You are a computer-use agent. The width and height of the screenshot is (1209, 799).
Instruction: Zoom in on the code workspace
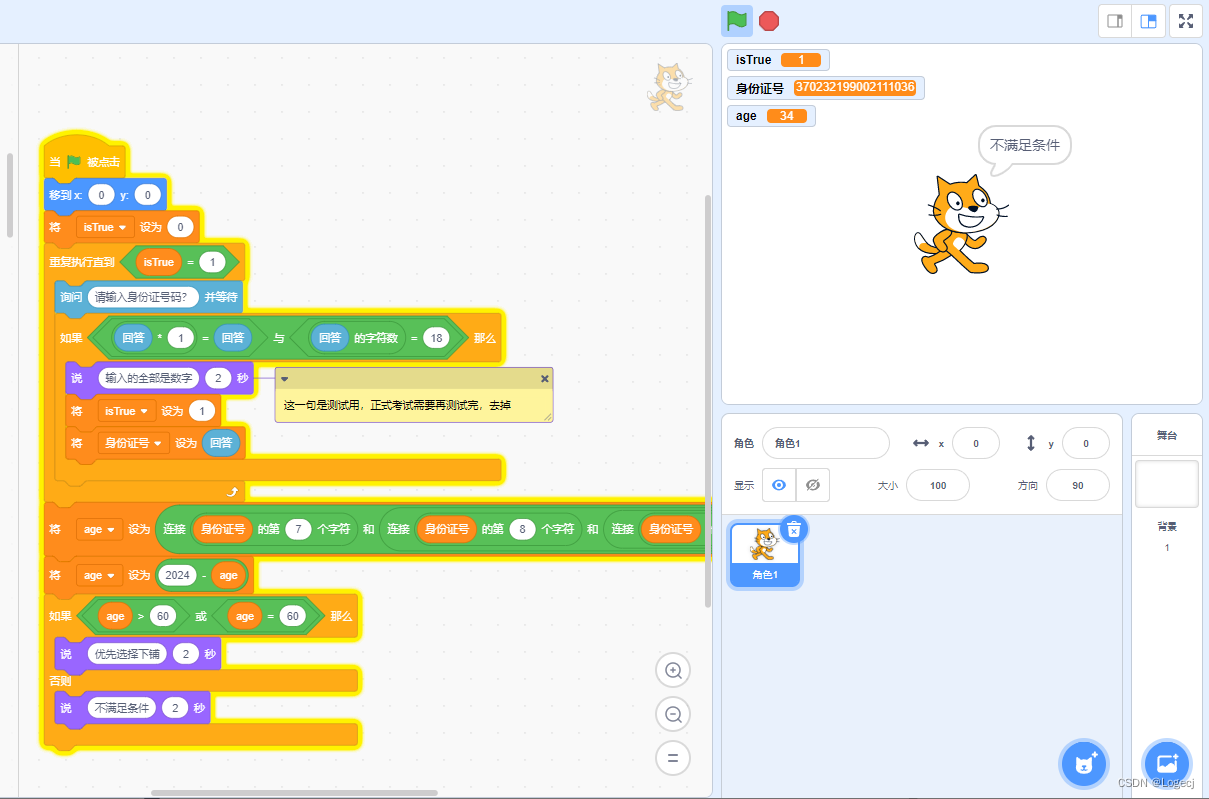point(673,671)
